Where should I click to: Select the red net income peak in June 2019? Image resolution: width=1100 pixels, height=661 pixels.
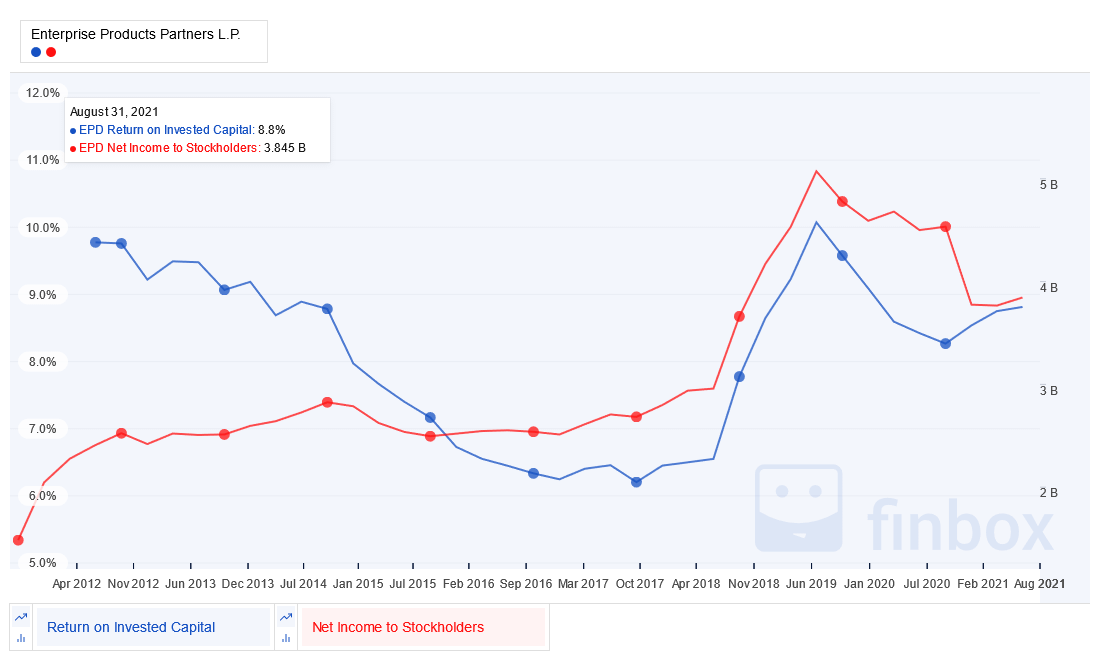(x=816, y=171)
